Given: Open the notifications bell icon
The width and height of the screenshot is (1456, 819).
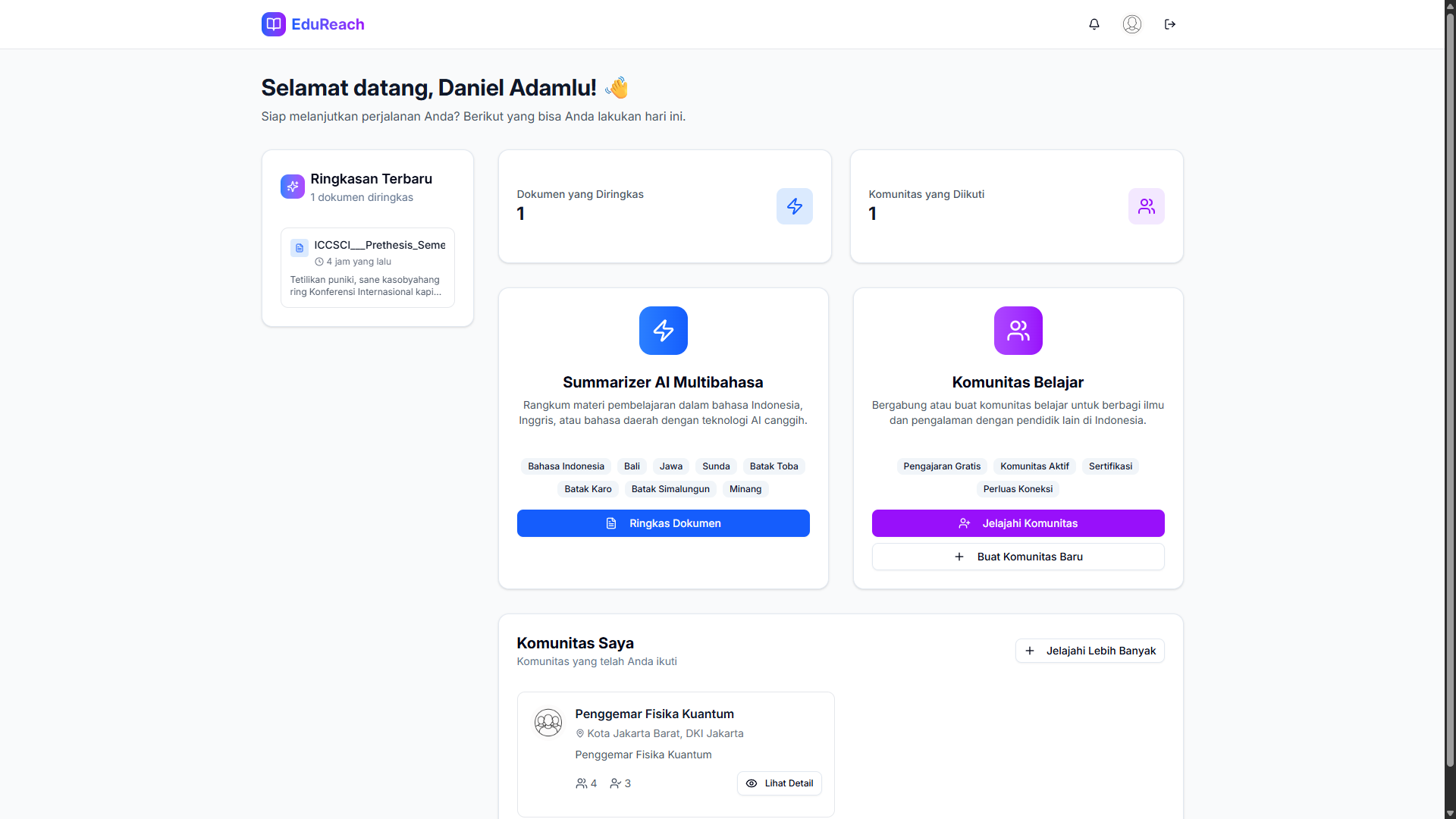Looking at the screenshot, I should [1094, 24].
